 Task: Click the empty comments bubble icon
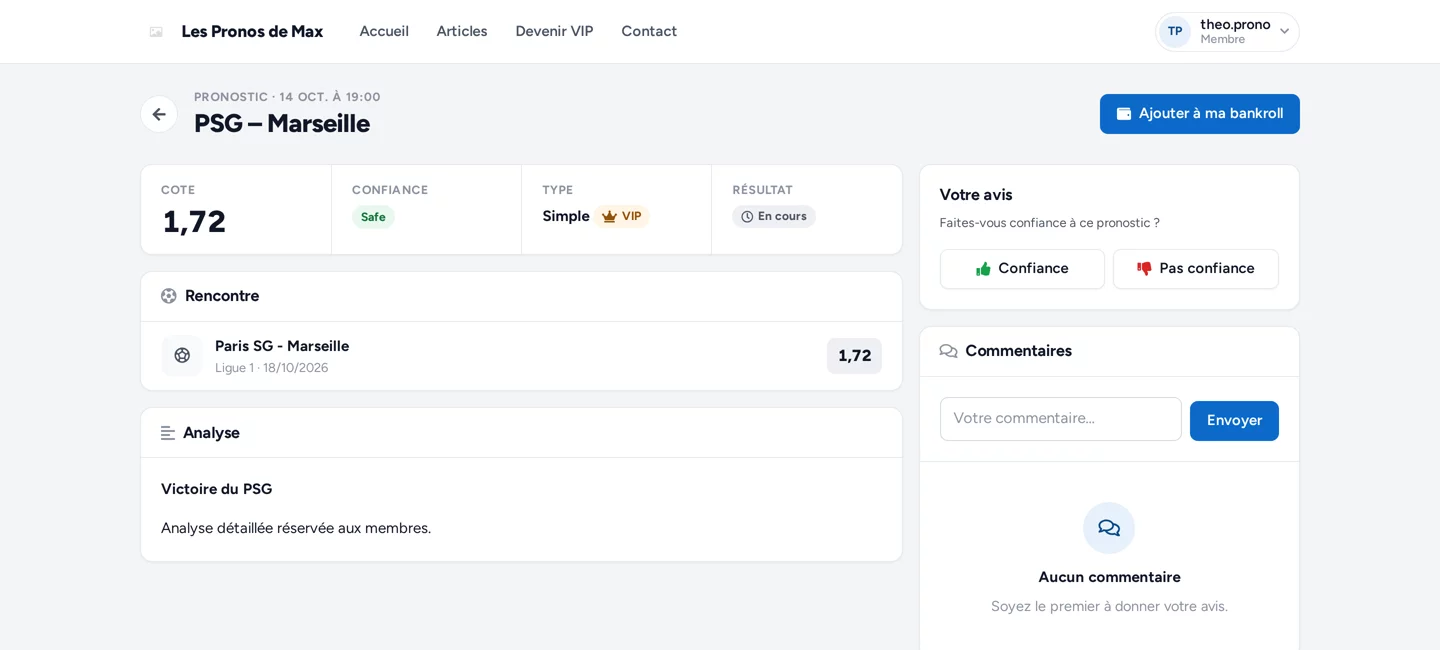[1109, 528]
